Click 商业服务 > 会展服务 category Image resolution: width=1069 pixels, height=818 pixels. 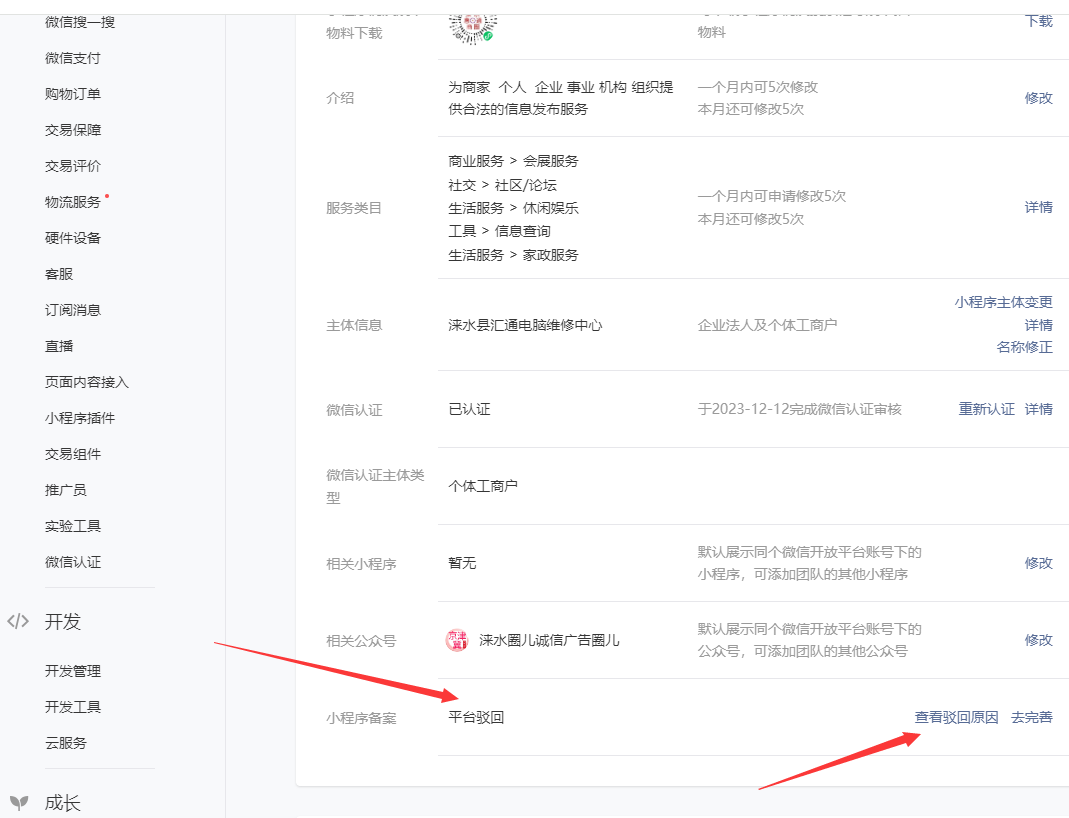[513, 161]
